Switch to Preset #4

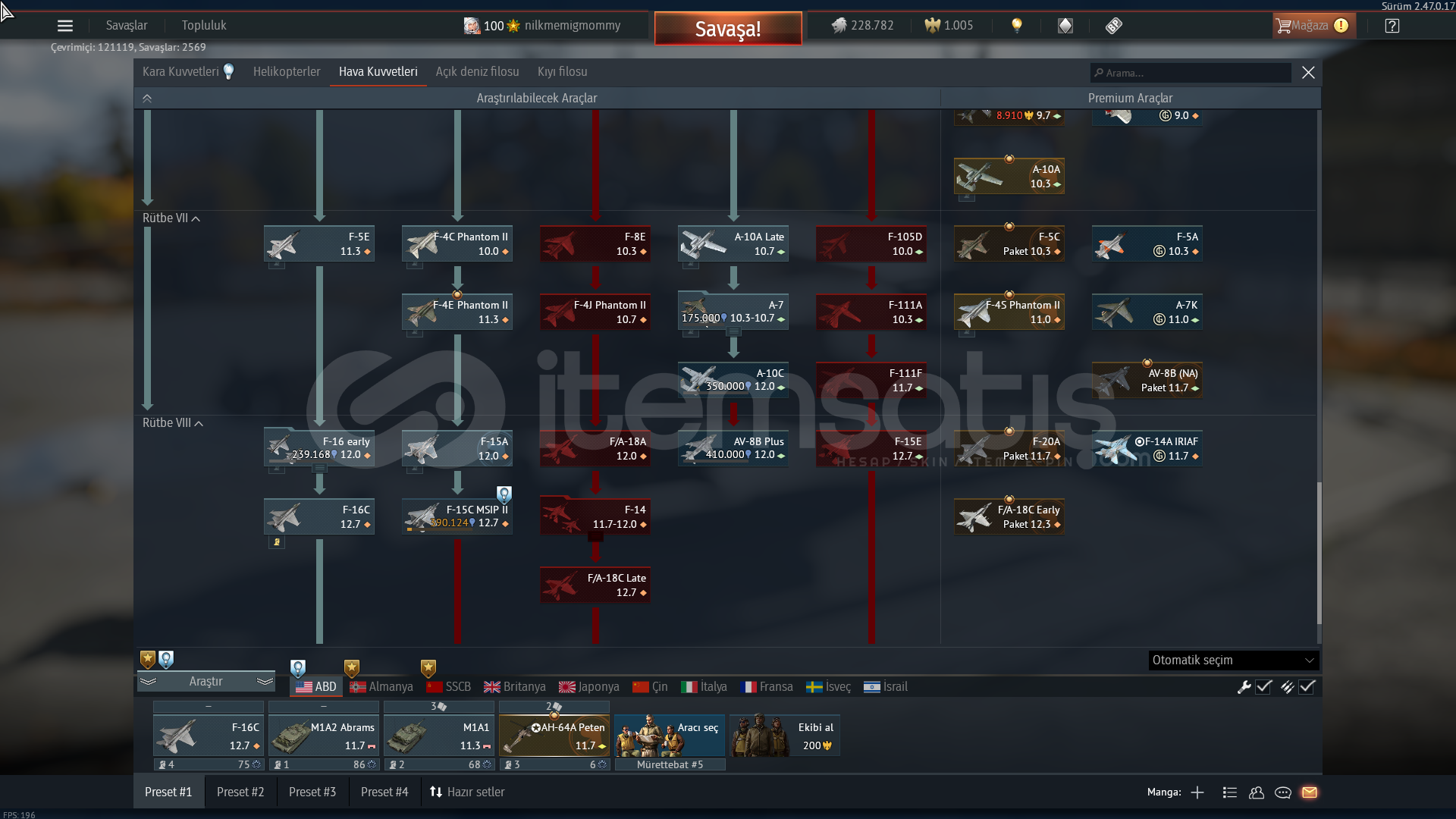coord(384,792)
